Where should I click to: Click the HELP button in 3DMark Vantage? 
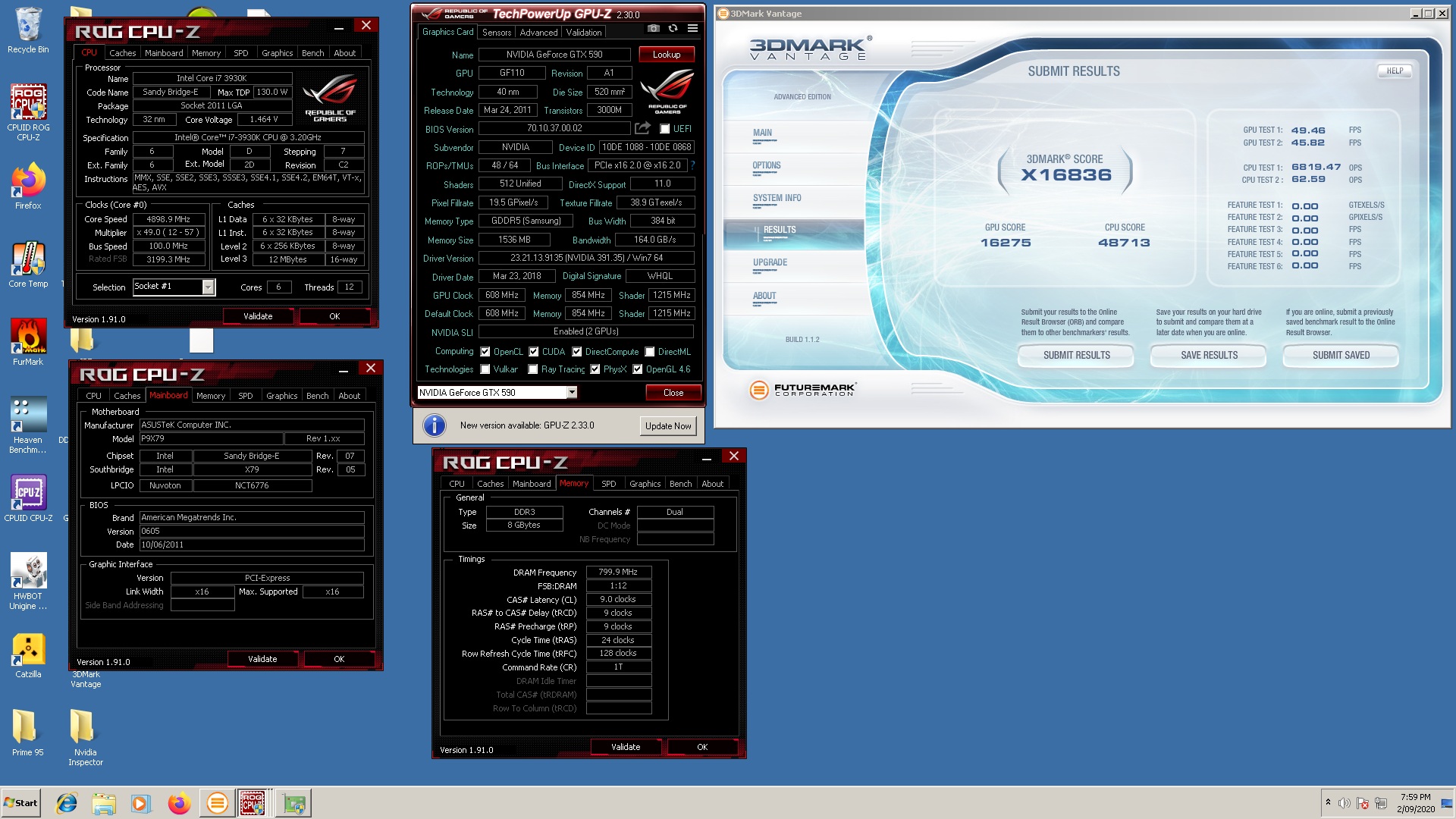(1395, 71)
